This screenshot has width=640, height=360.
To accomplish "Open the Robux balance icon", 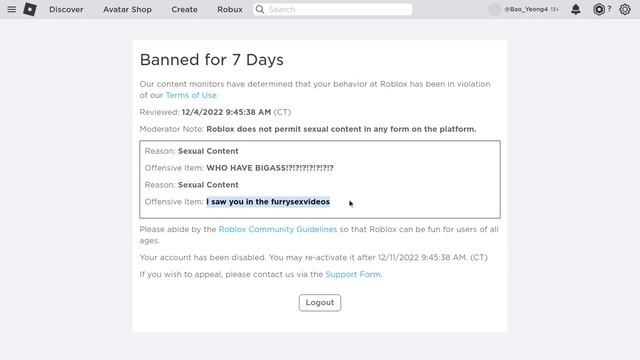I will tap(599, 9).
